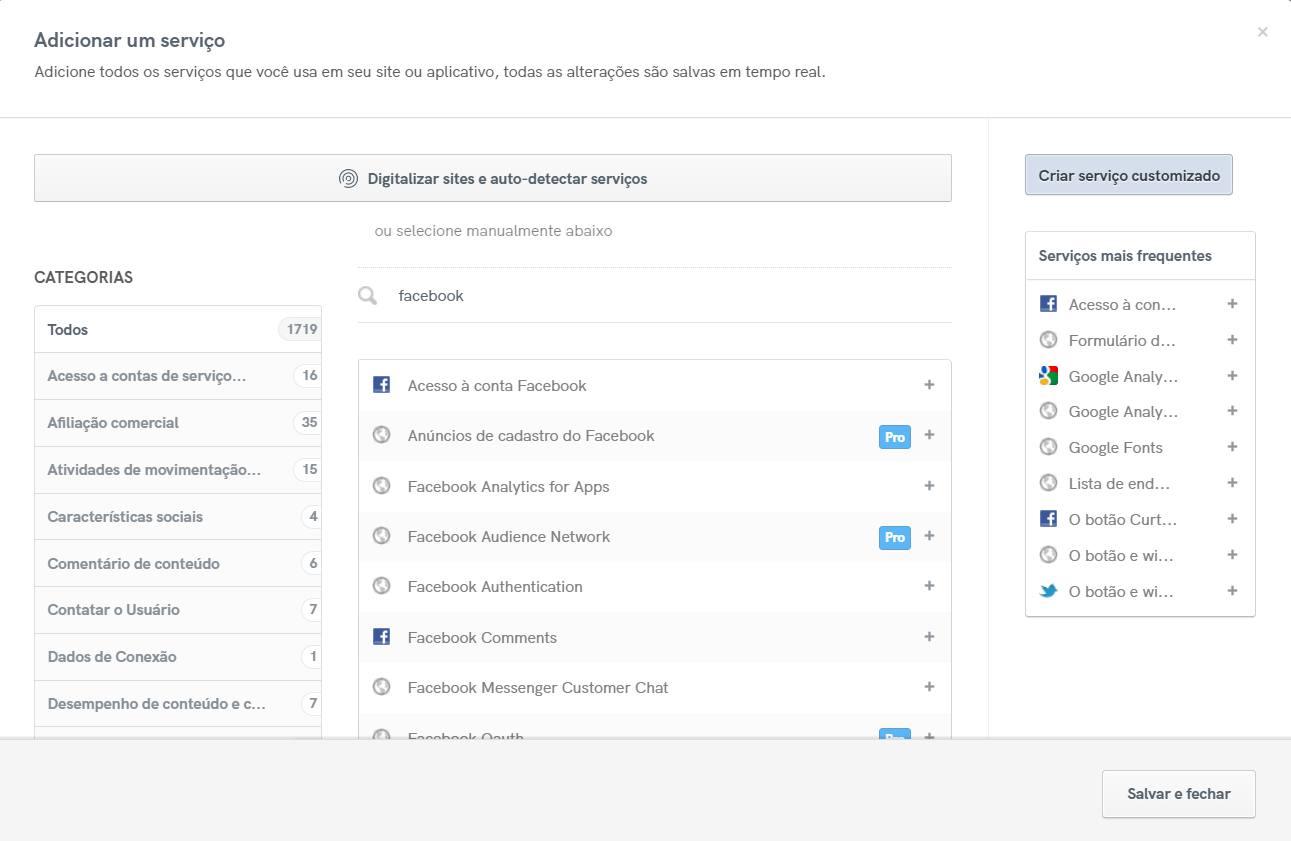
Task: Click the globe icon beside 'Anúncios de cadastro do Facebook'
Action: (381, 434)
